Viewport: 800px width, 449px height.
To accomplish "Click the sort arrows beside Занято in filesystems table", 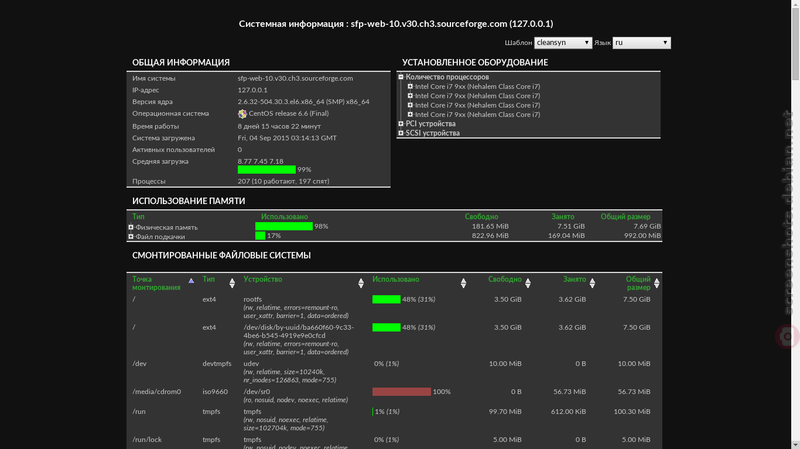I will (x=592, y=283).
